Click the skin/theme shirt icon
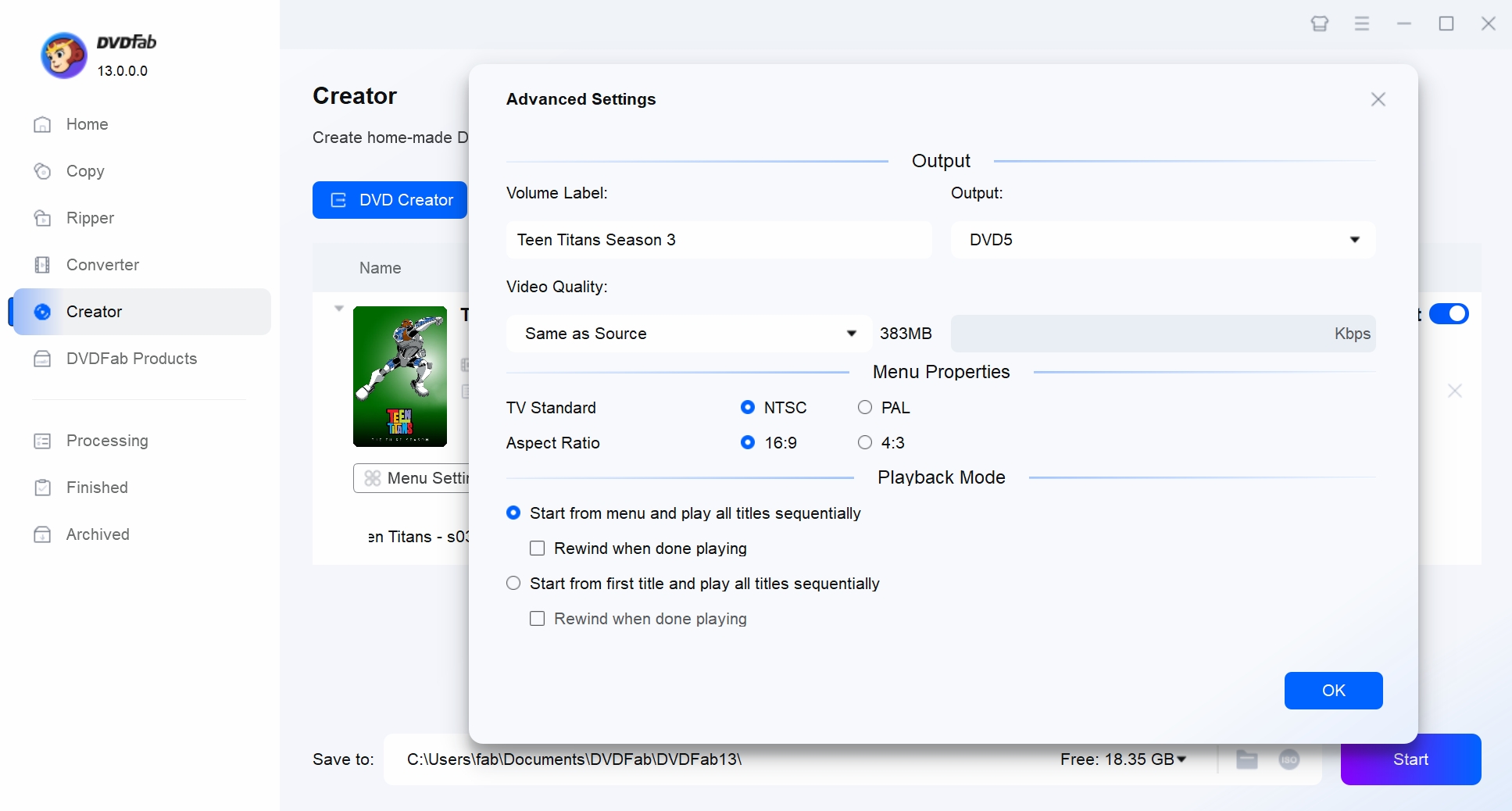 [1319, 23]
